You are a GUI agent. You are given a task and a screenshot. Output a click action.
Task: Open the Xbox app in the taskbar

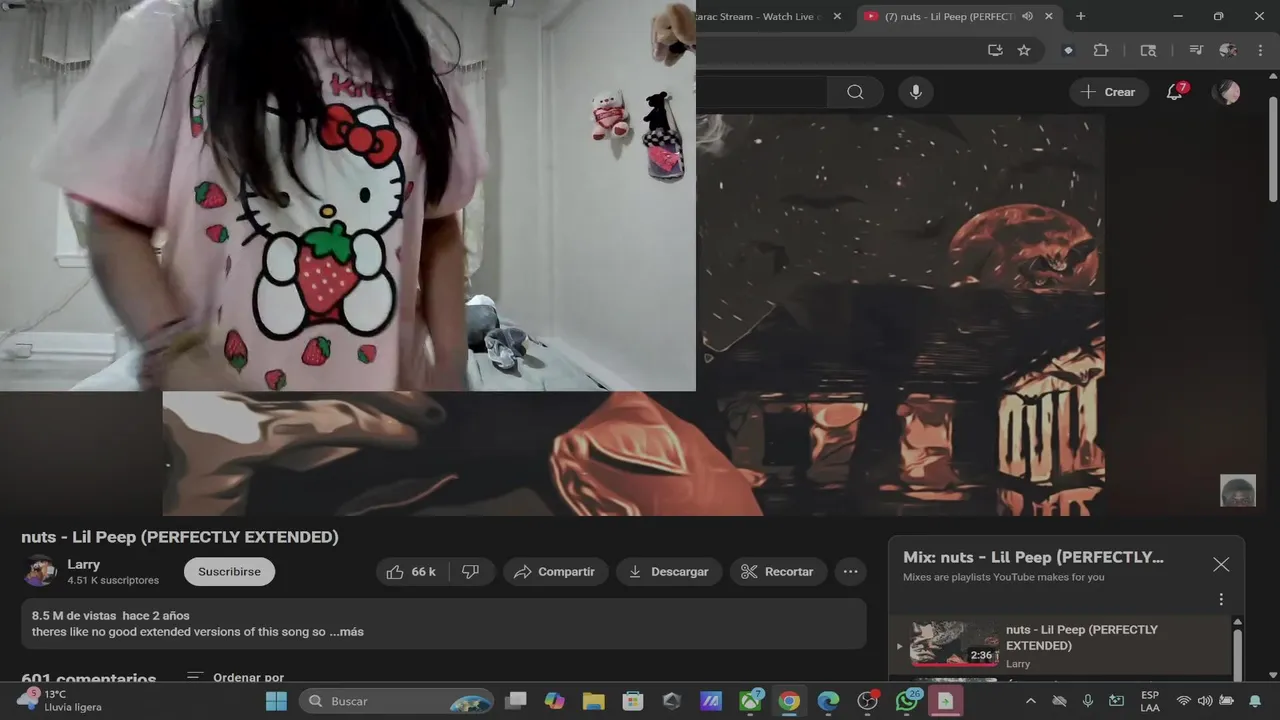(x=750, y=701)
